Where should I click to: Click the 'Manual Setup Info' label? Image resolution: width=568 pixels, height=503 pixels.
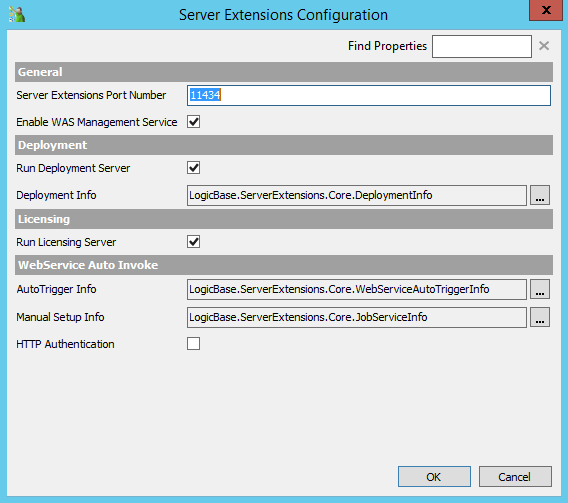click(60, 317)
